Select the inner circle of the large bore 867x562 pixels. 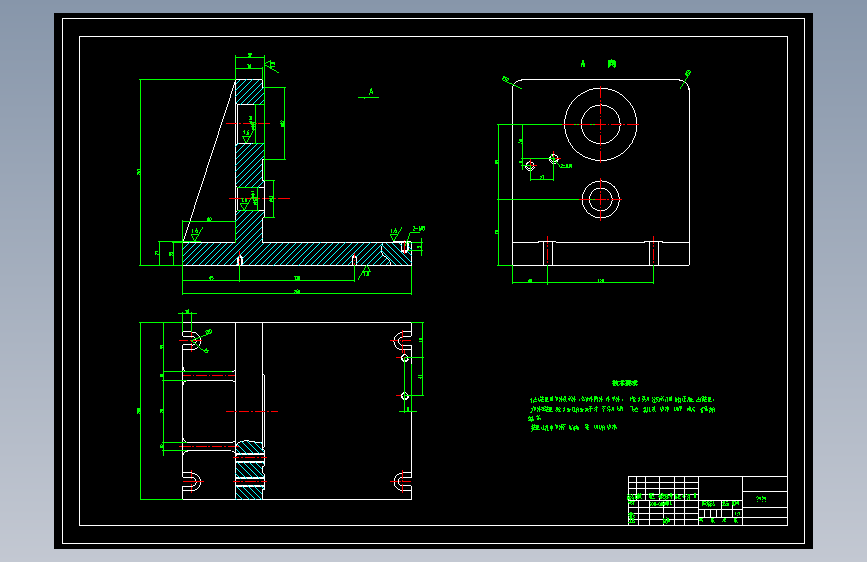pyautogui.click(x=600, y=124)
